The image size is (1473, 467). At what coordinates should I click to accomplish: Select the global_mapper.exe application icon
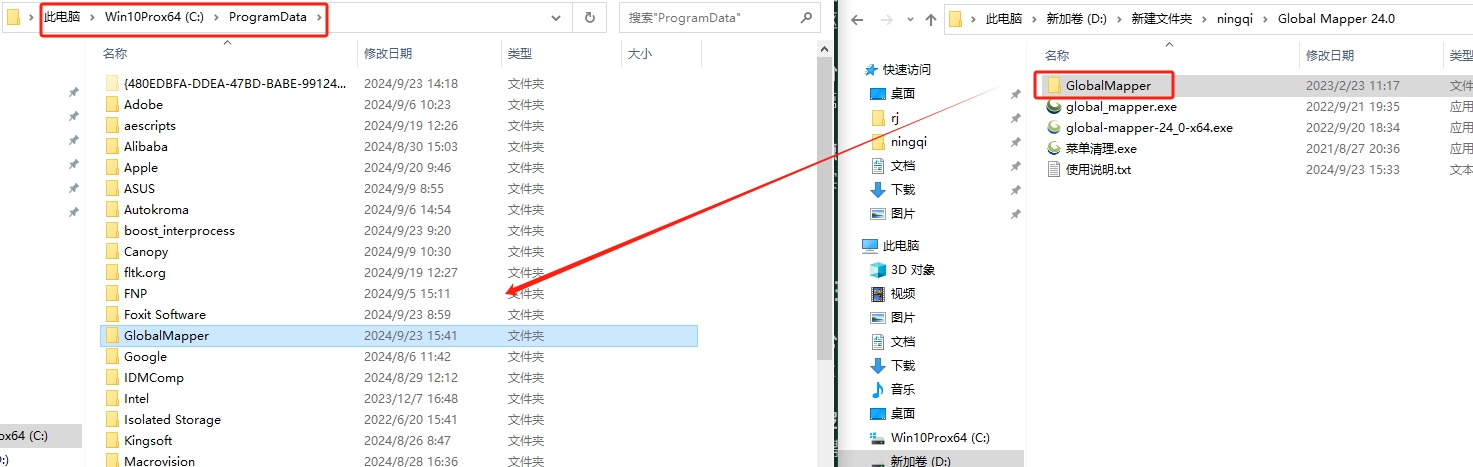(1054, 107)
